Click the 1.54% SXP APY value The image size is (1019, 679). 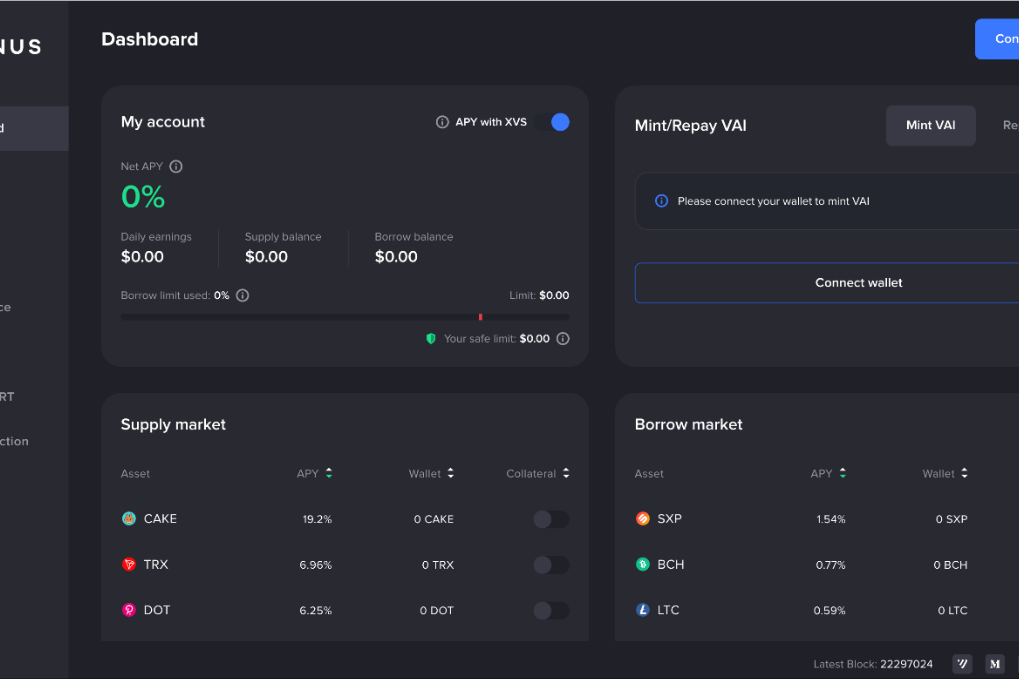coord(831,519)
